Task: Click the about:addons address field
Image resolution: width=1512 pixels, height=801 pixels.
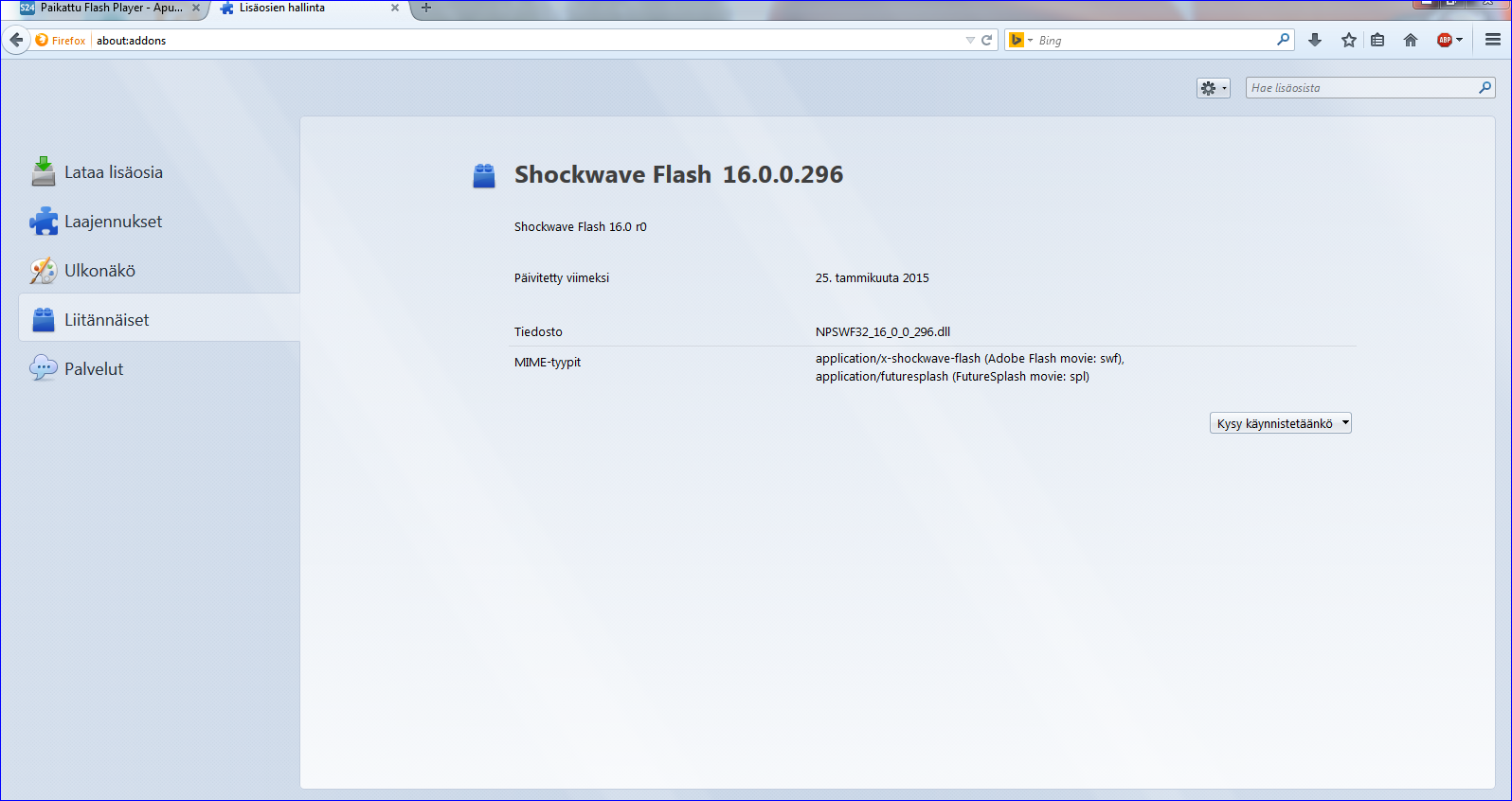Action: coord(527,40)
